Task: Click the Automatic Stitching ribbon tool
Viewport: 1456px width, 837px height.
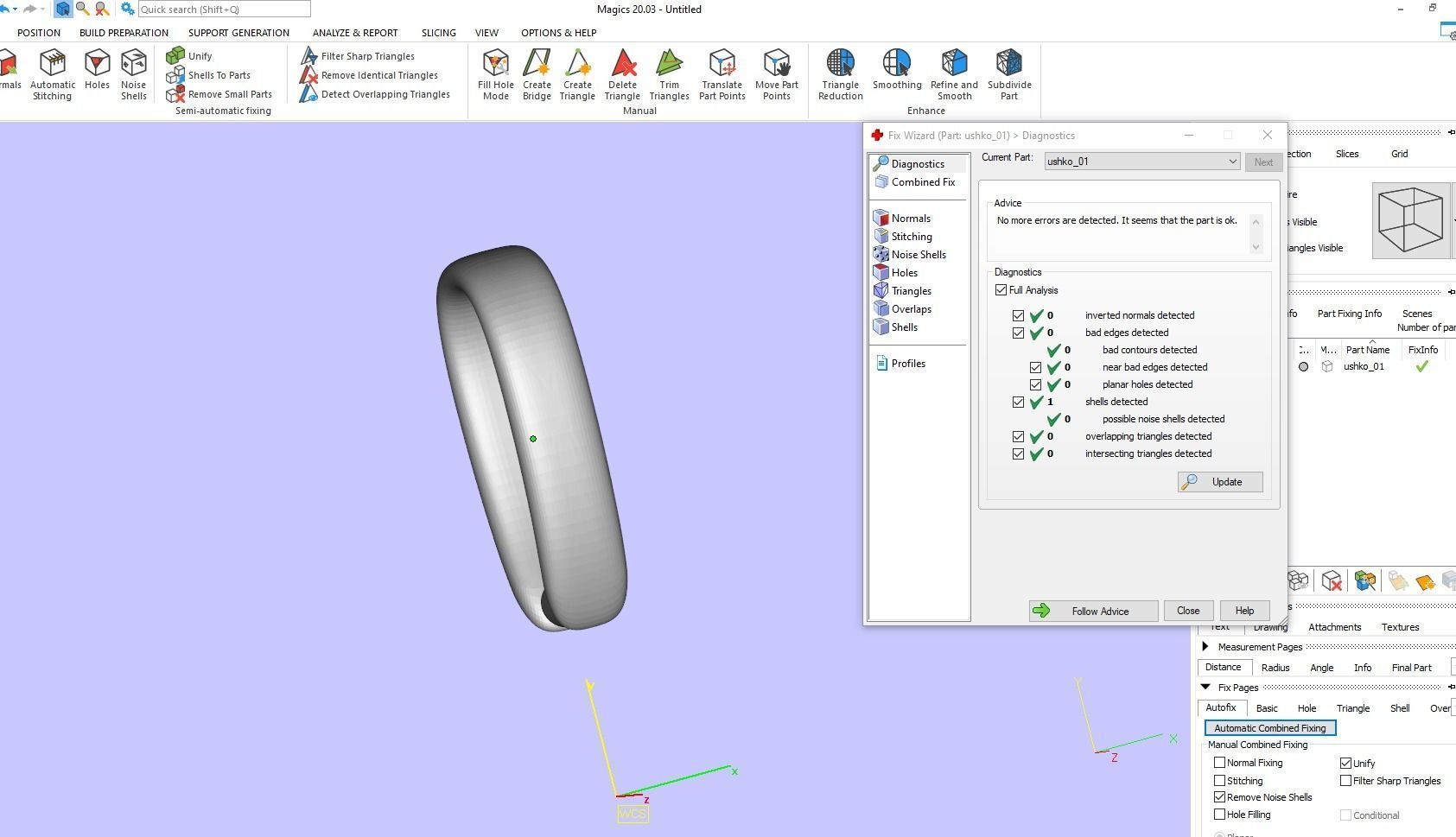Action: point(53,75)
